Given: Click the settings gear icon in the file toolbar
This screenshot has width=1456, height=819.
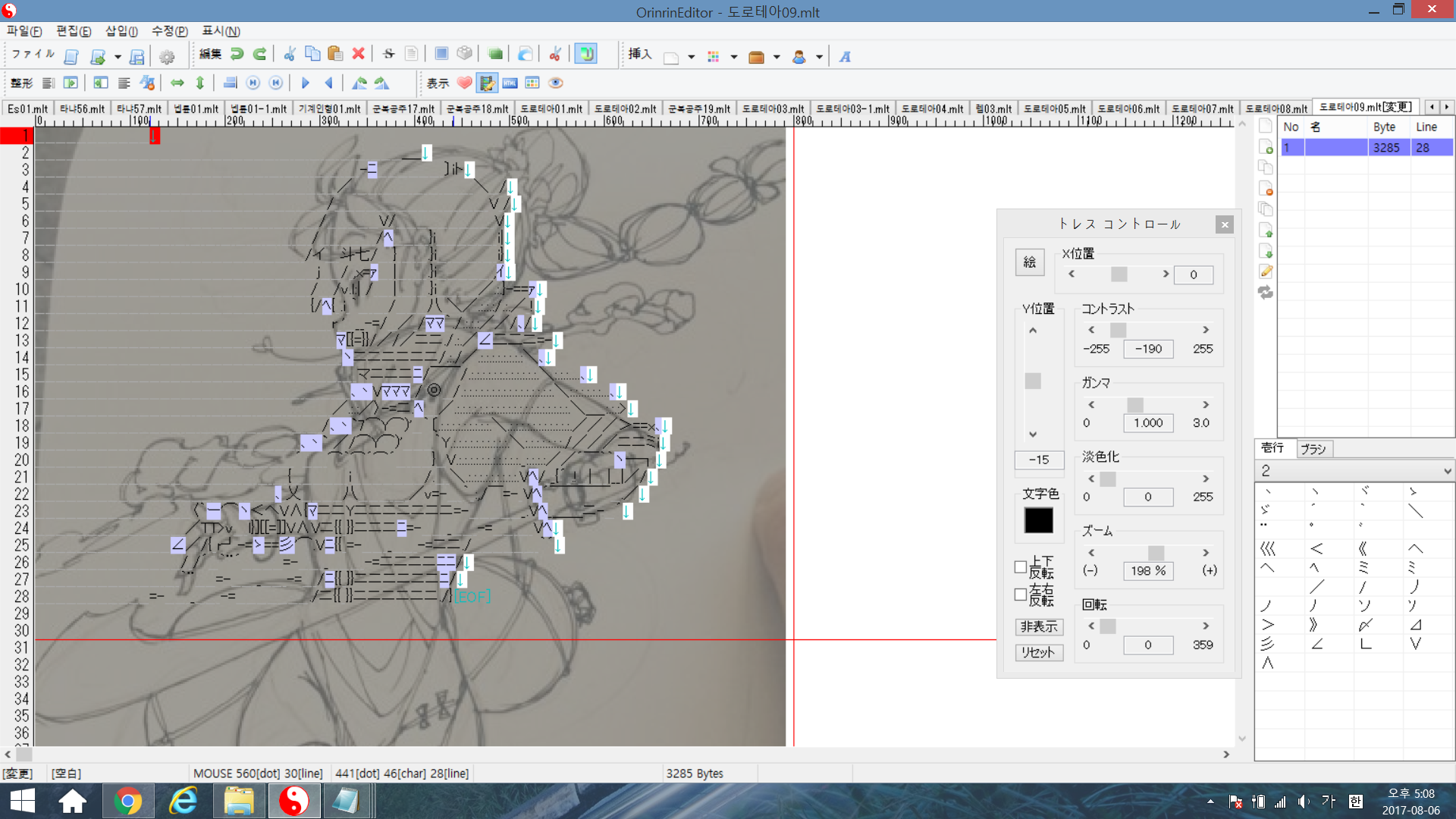Looking at the screenshot, I should [x=167, y=57].
